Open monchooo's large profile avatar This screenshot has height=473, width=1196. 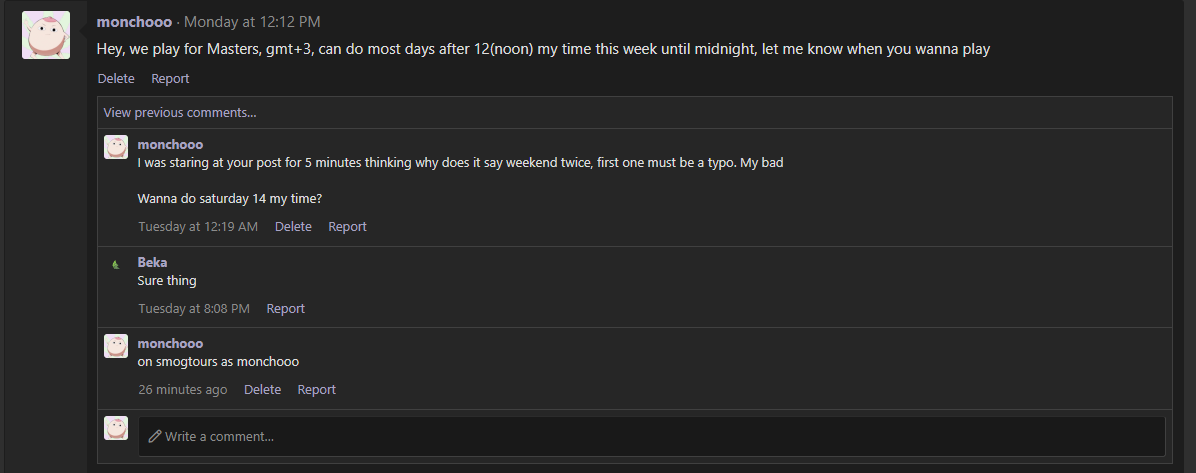[46, 35]
